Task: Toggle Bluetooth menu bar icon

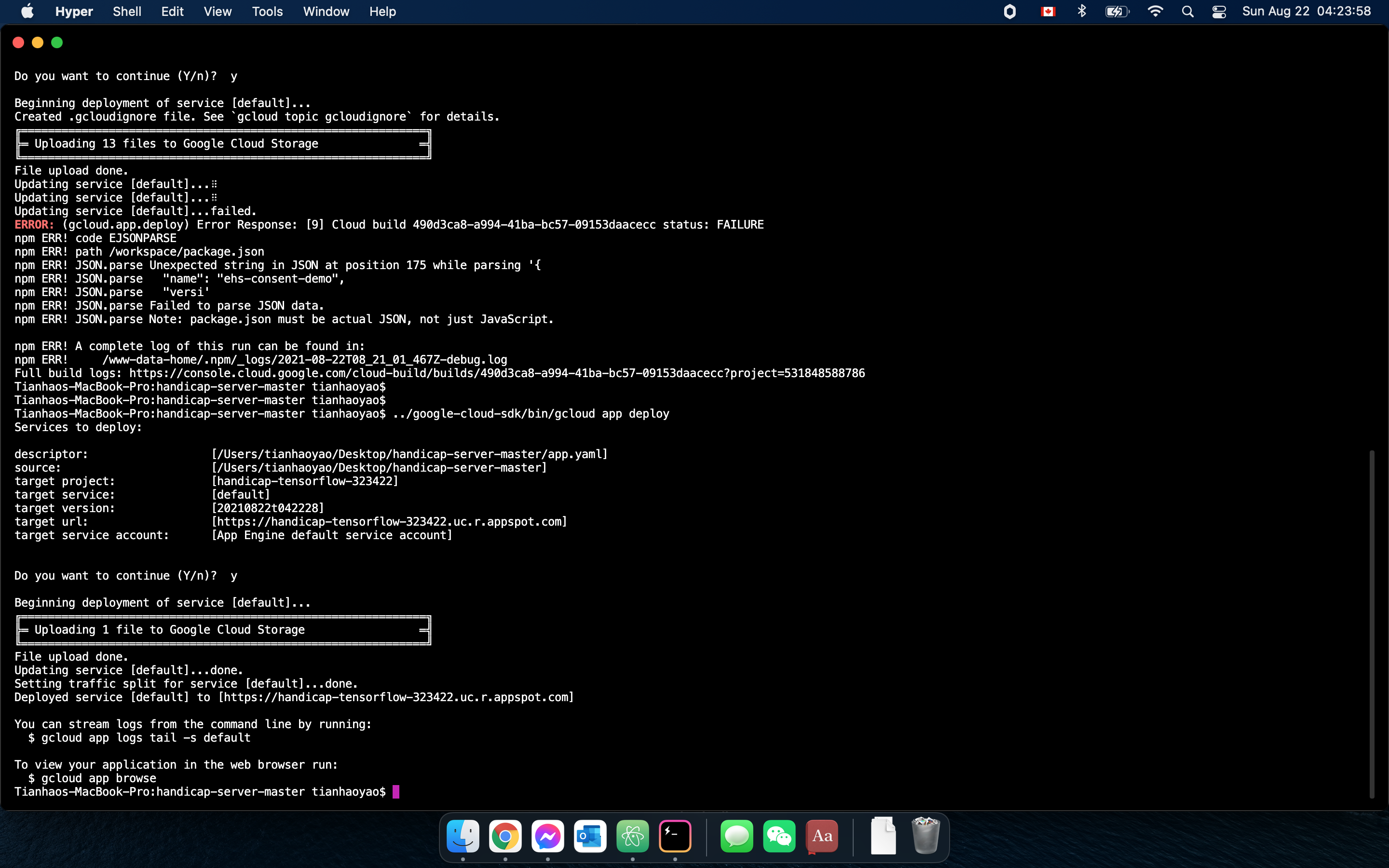Action: click(1082, 12)
